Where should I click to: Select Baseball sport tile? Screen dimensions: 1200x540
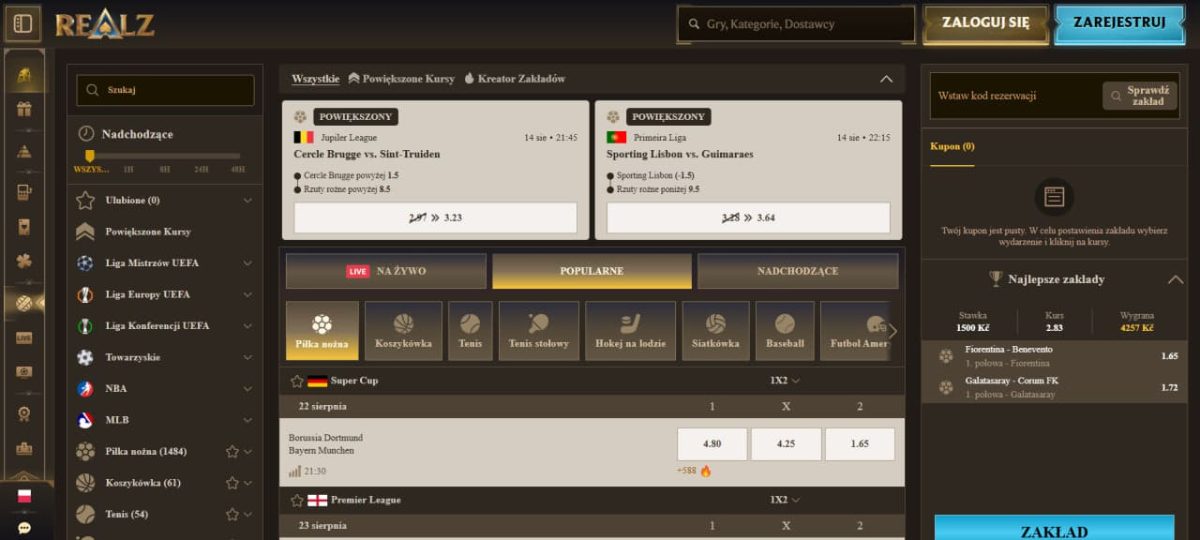(785, 331)
